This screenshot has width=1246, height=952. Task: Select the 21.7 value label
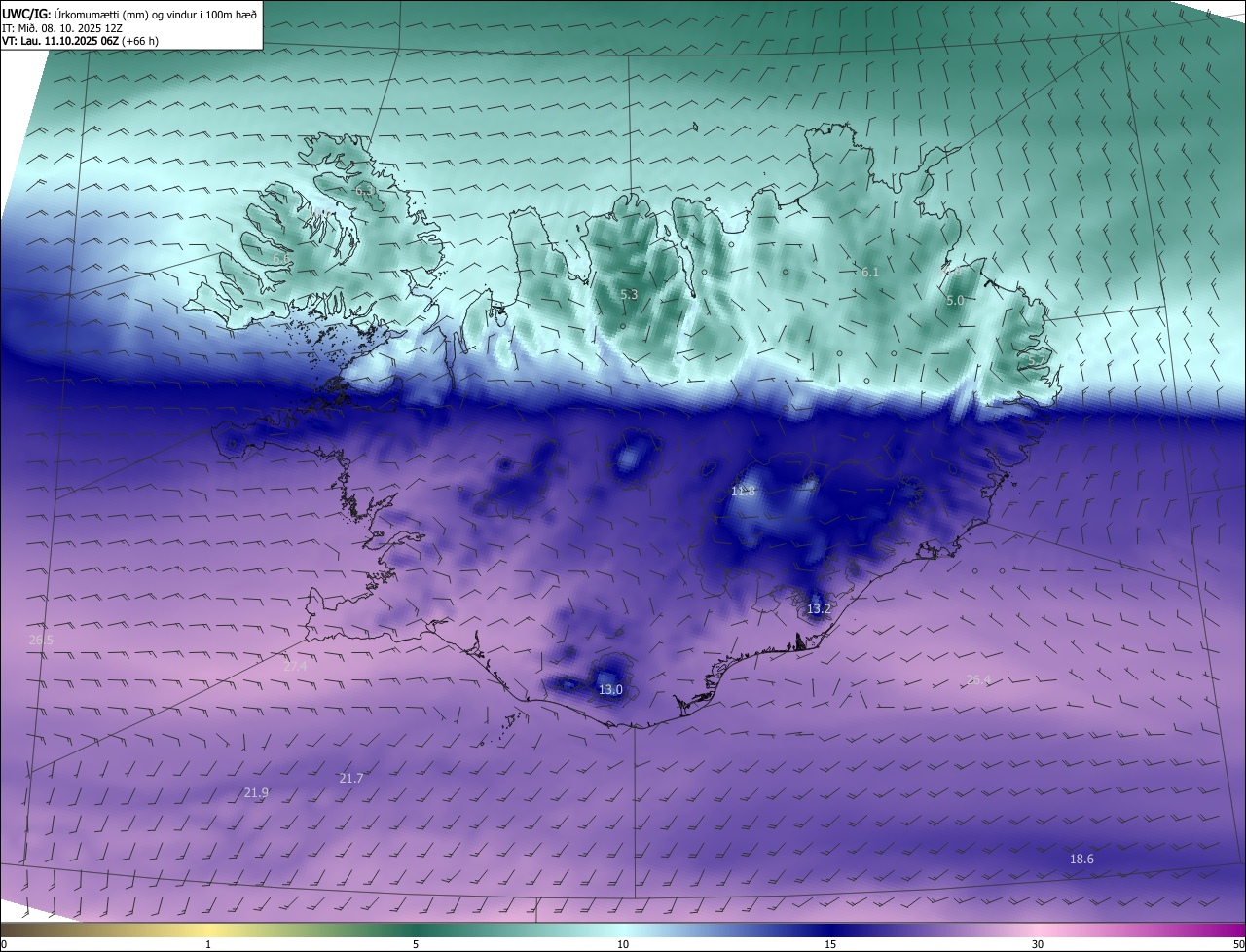(x=350, y=778)
